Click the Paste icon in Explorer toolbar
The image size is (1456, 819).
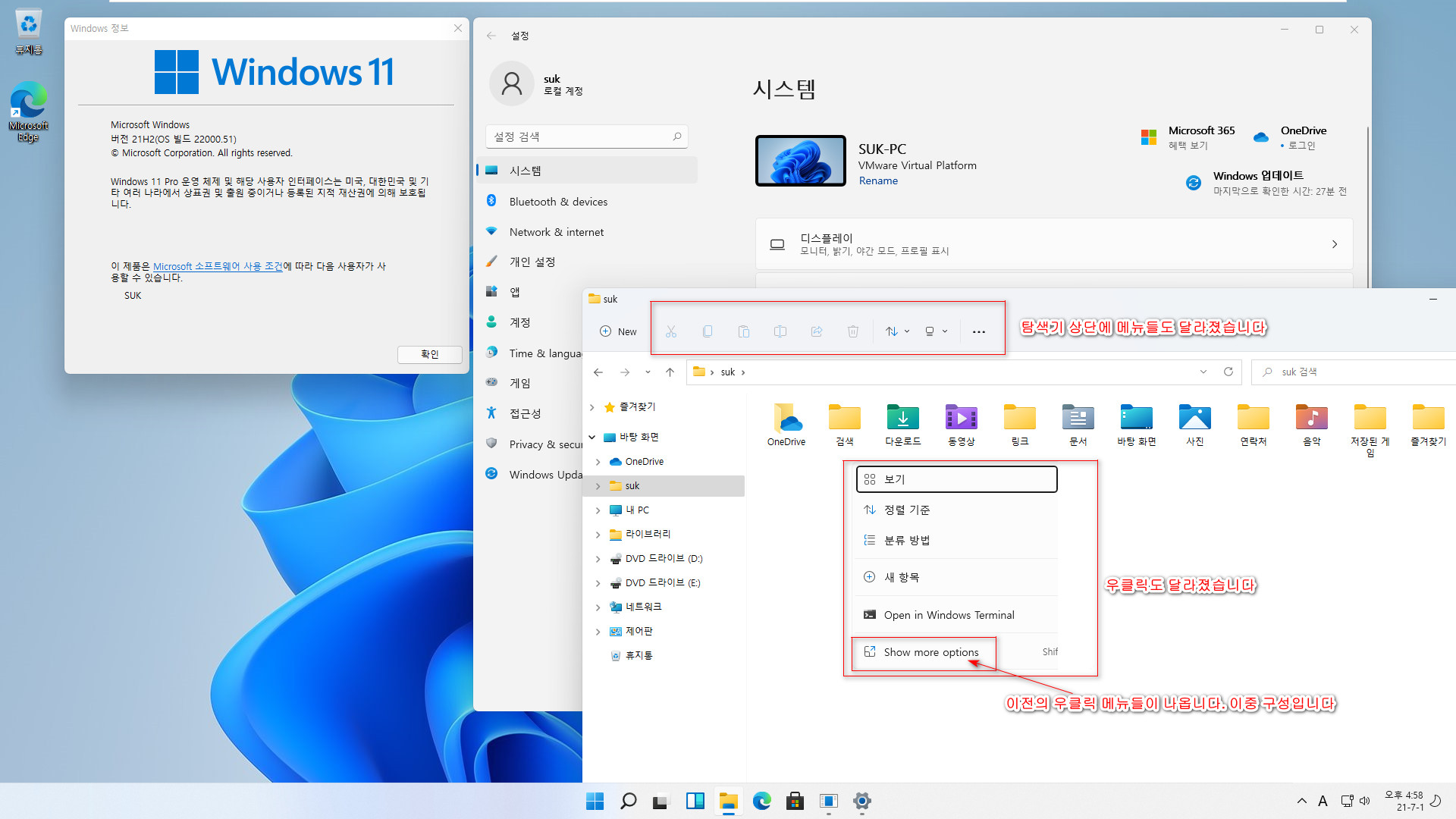point(744,331)
